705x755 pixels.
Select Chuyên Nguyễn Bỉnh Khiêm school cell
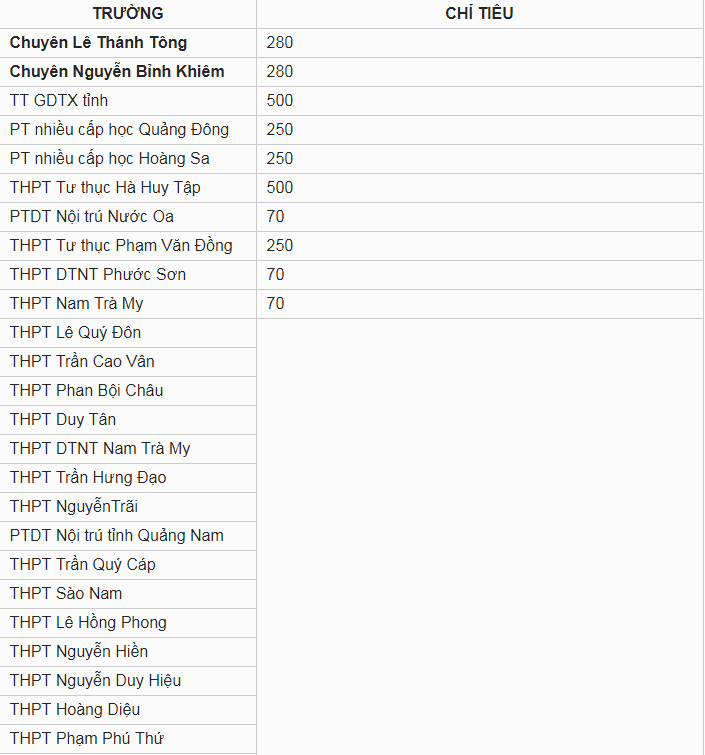(x=128, y=72)
